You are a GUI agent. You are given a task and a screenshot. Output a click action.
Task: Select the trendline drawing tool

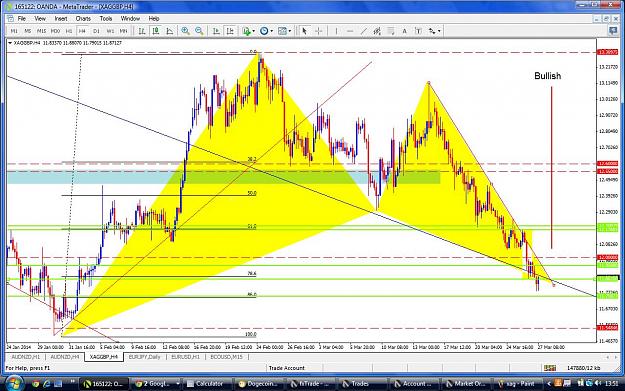click(364, 31)
